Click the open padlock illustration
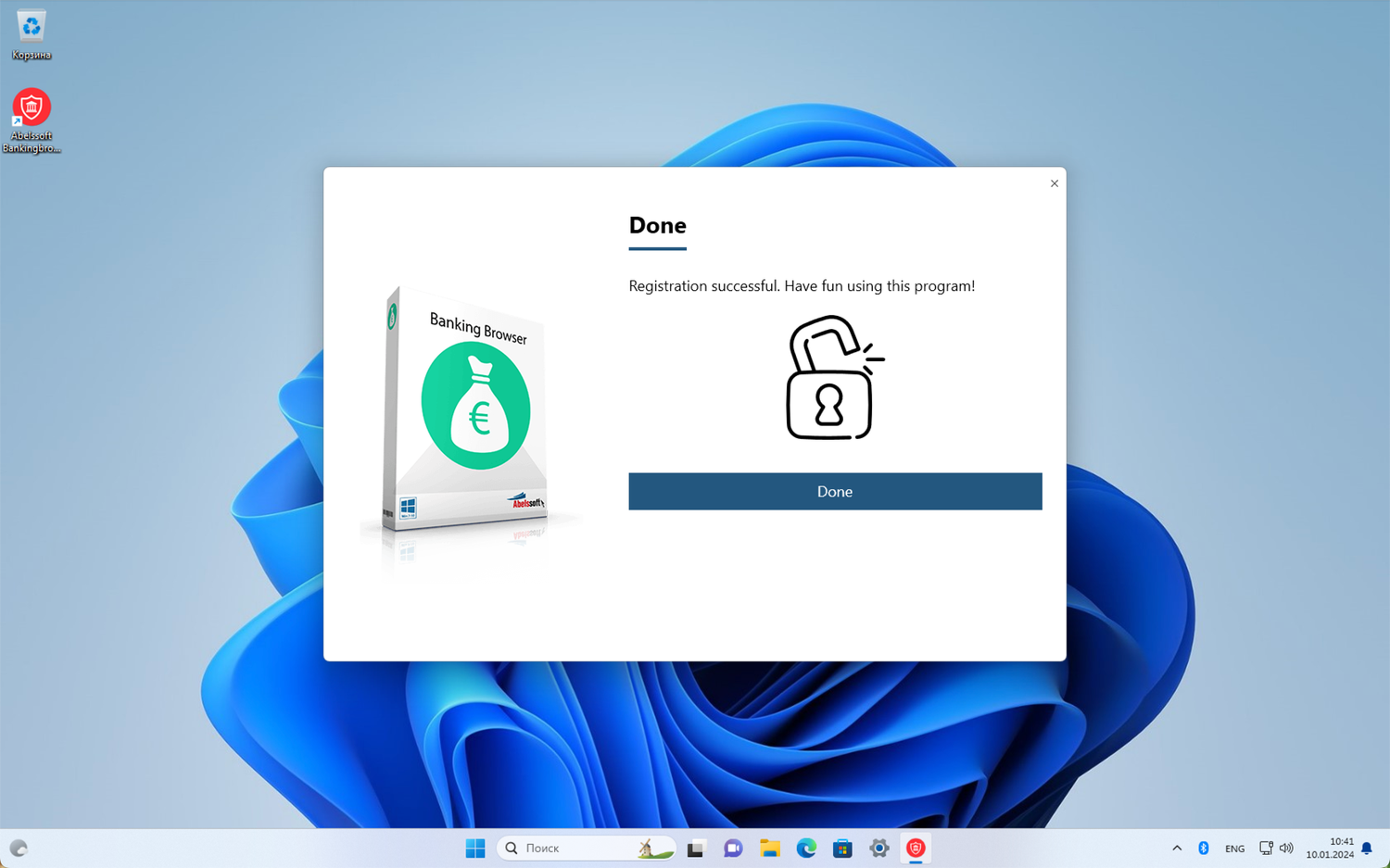This screenshot has width=1390, height=868. 834,377
